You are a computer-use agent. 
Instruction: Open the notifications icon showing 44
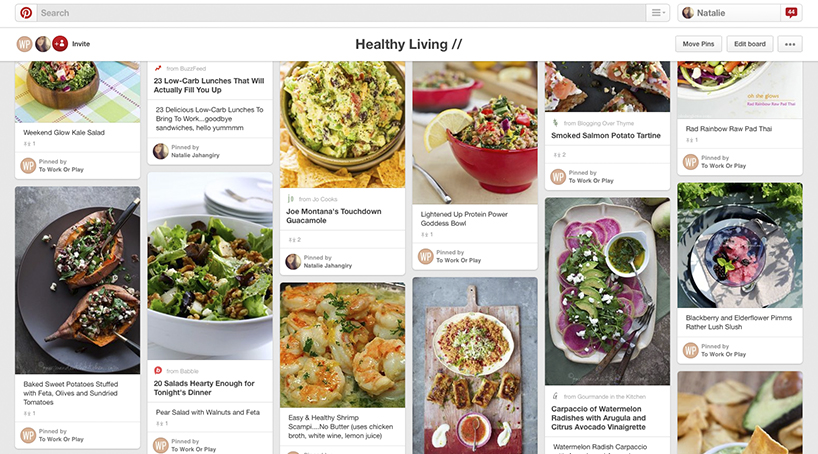click(x=791, y=13)
